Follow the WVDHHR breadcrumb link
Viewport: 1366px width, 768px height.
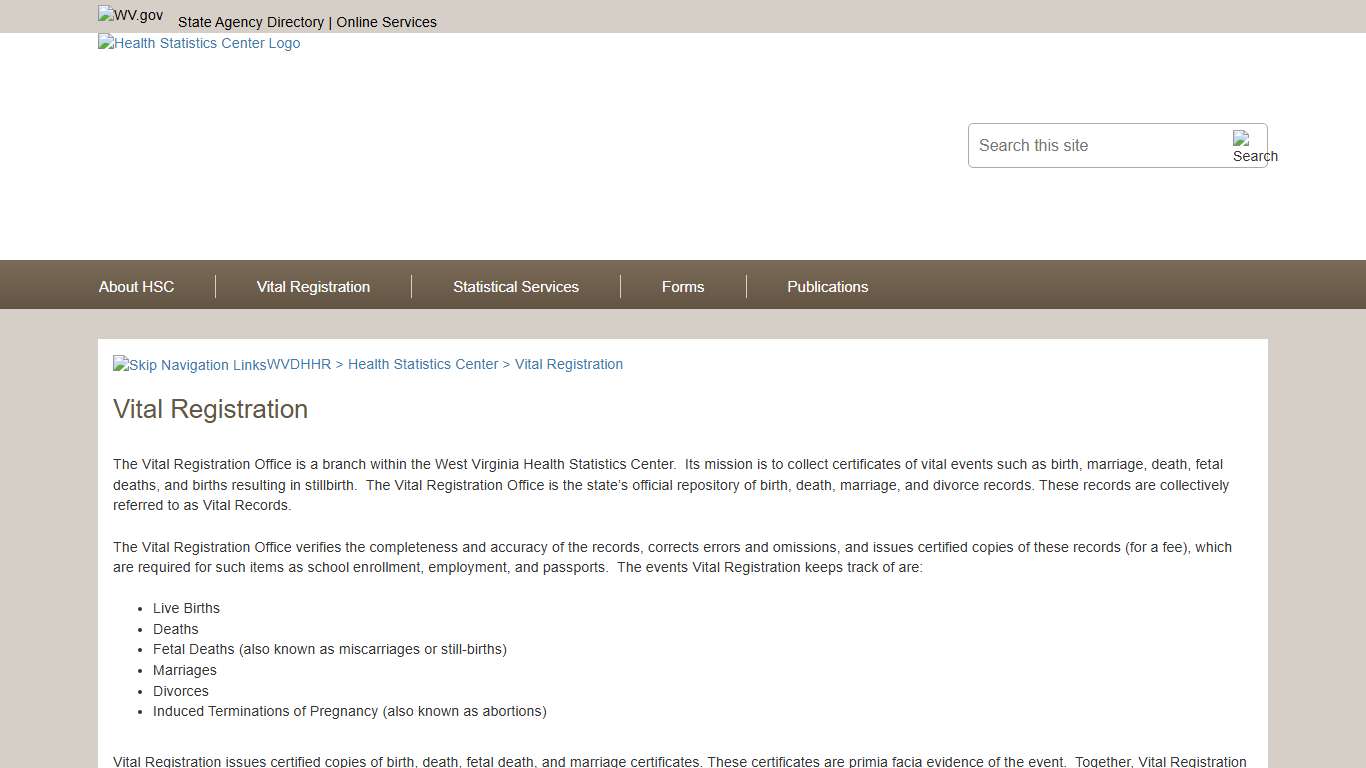299,364
